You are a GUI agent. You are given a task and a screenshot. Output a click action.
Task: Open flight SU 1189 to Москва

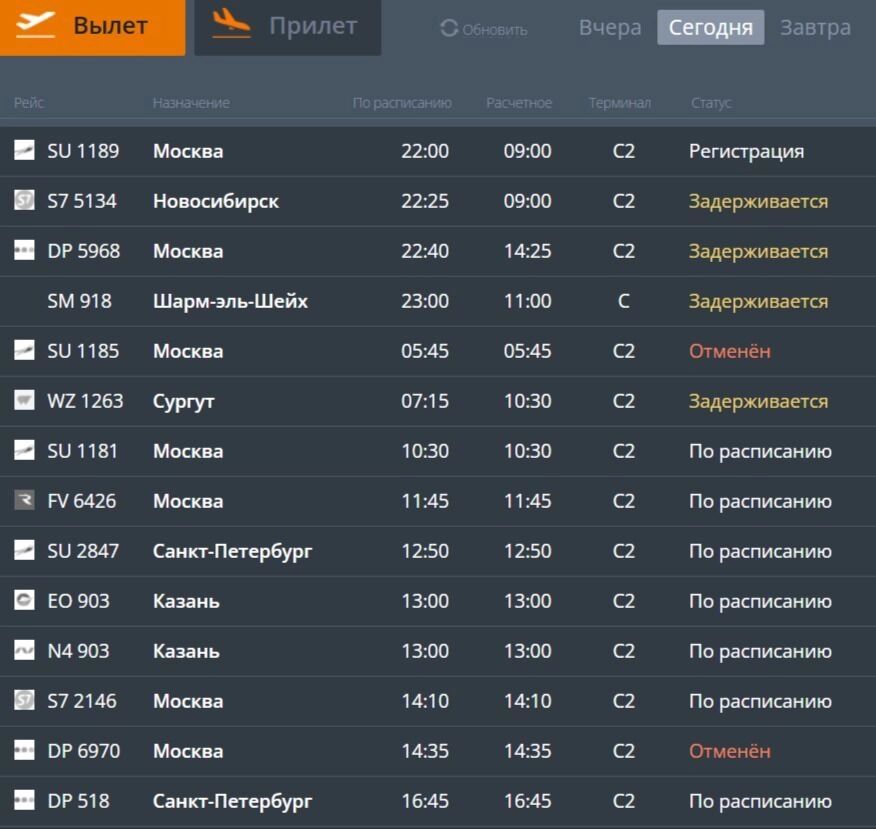438,151
